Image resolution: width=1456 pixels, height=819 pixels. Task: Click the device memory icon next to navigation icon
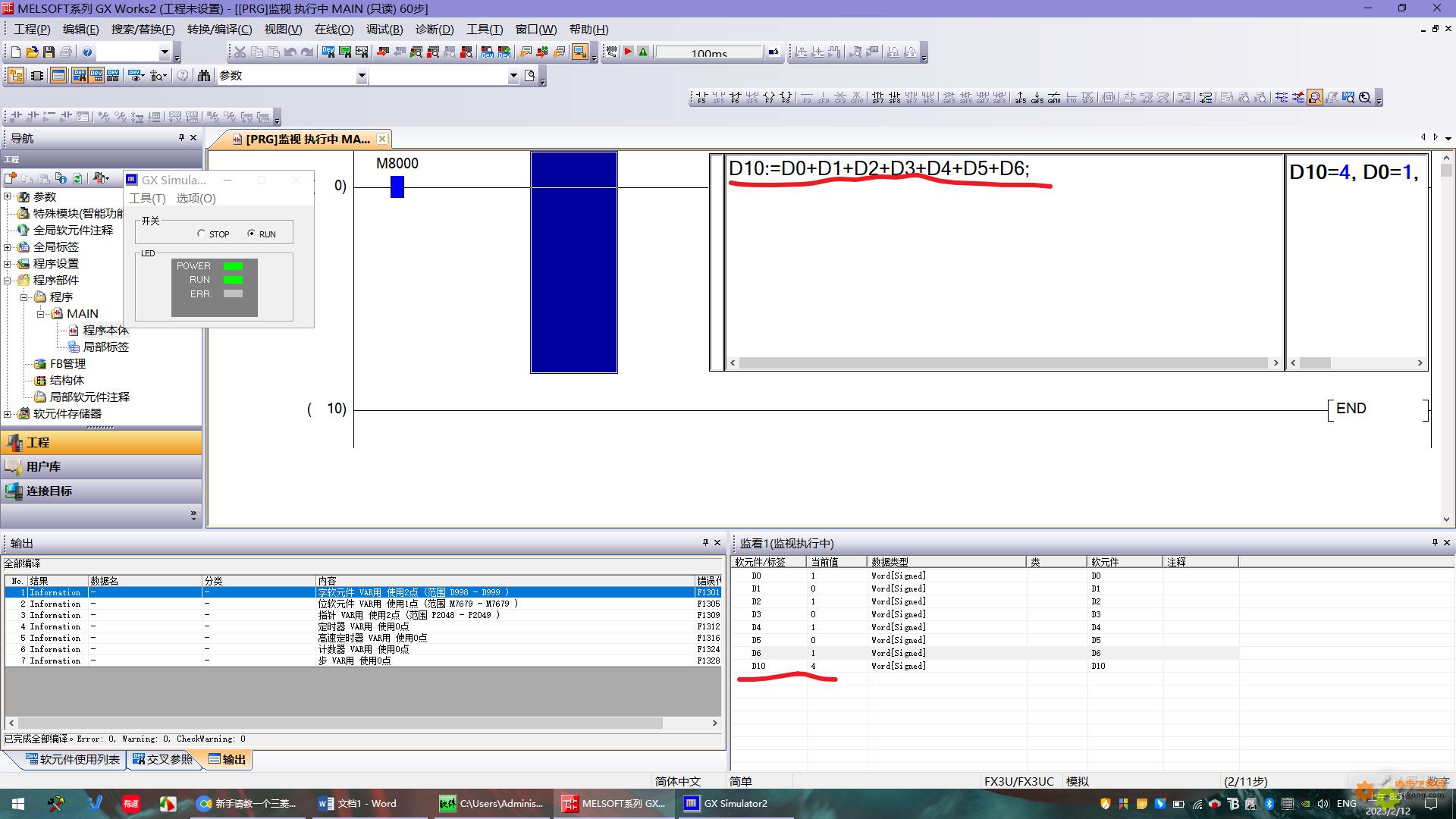(x=36, y=76)
